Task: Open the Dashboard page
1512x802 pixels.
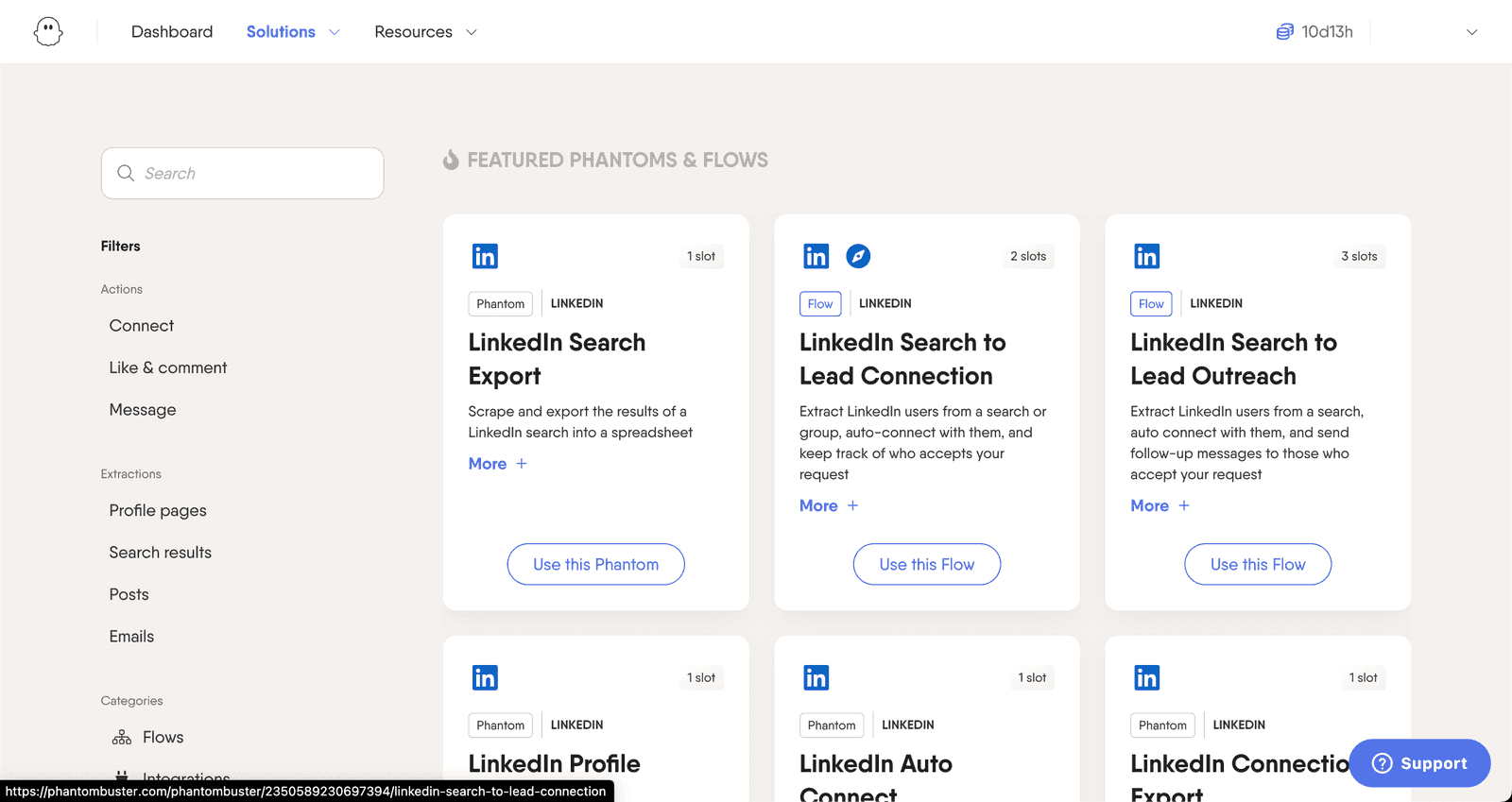Action: click(172, 31)
